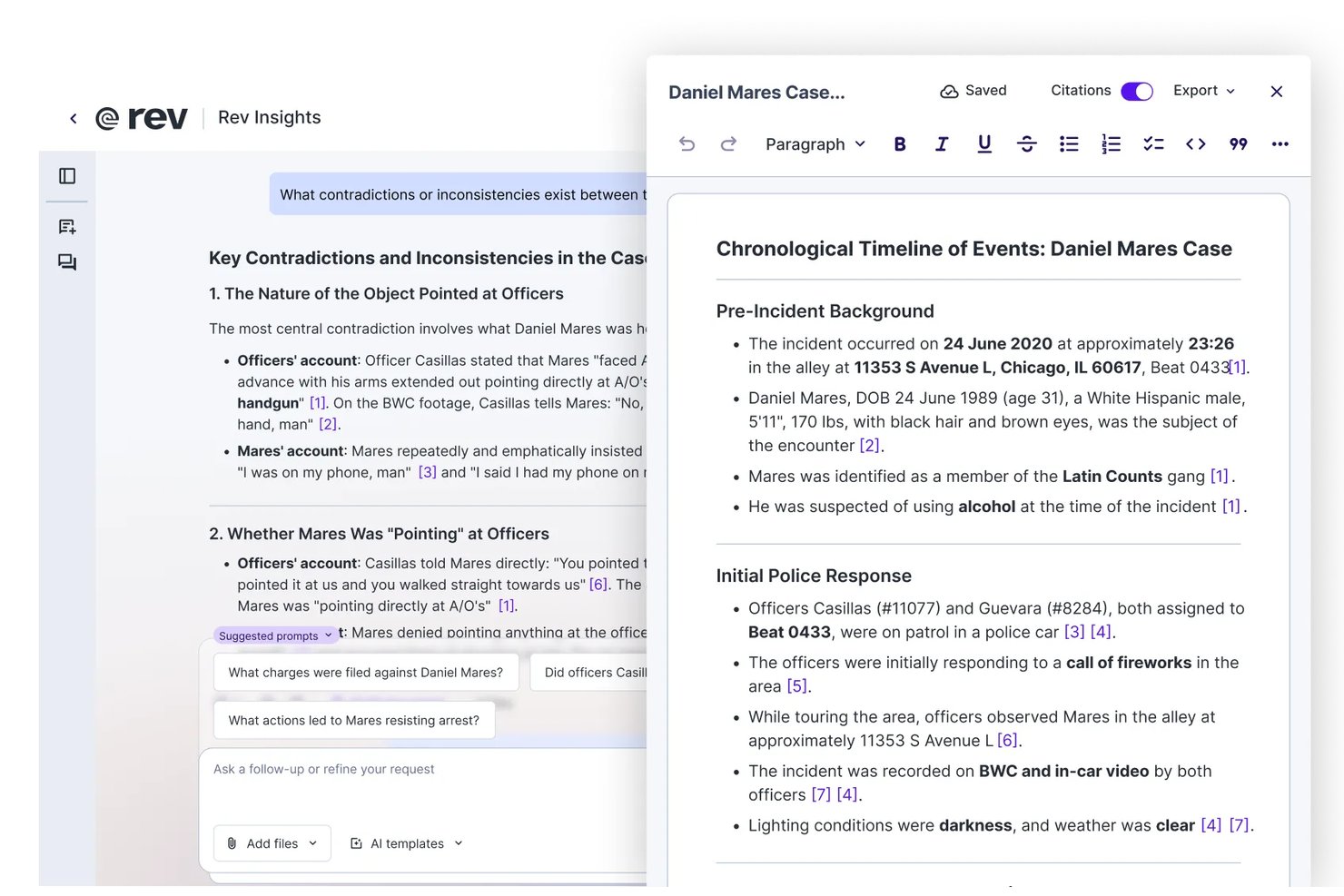The width and height of the screenshot is (1344, 896).
Task: Select prompt about charges filed against Mares
Action: click(x=366, y=673)
